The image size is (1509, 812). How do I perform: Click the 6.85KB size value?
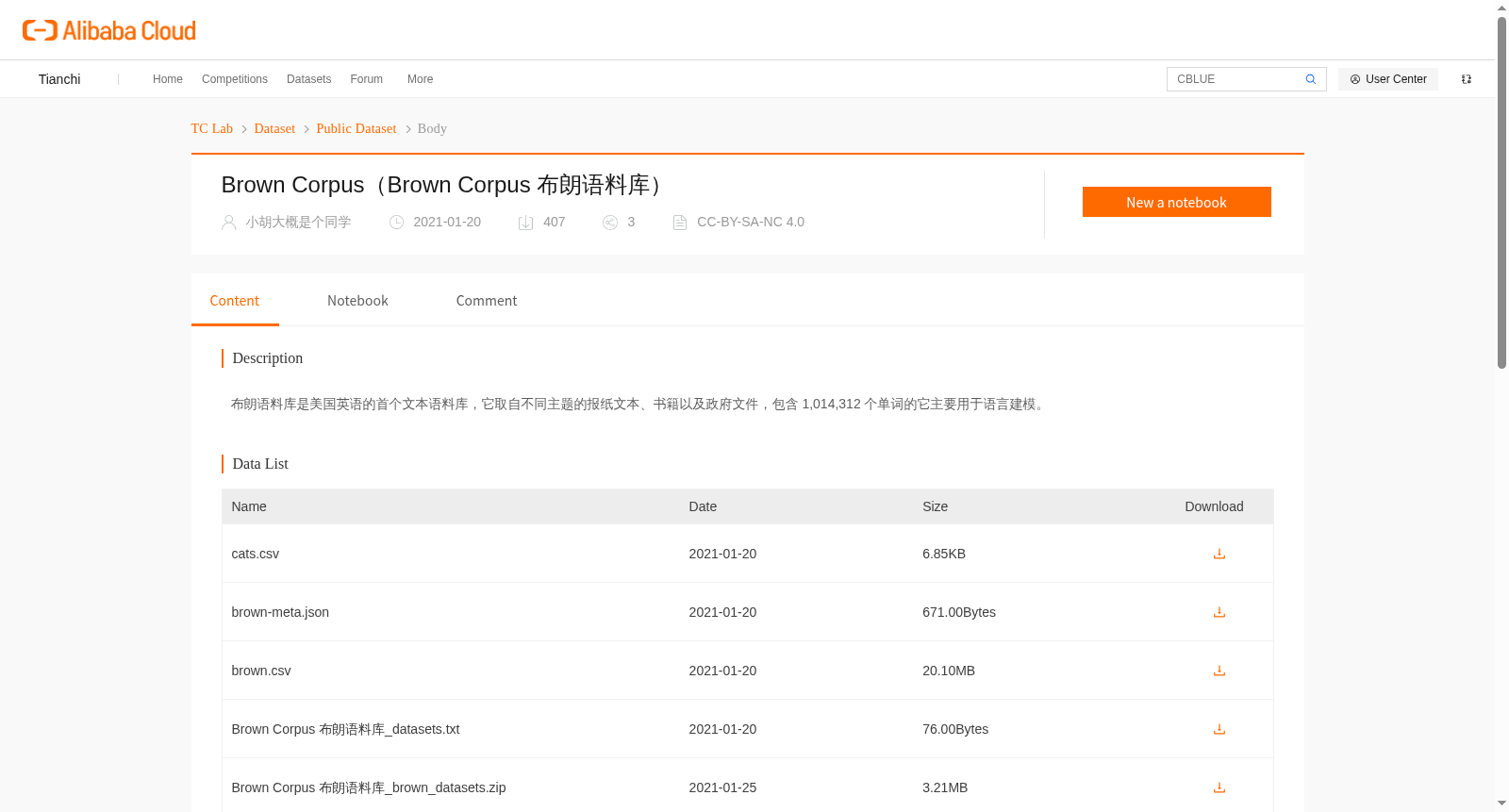[x=944, y=554]
